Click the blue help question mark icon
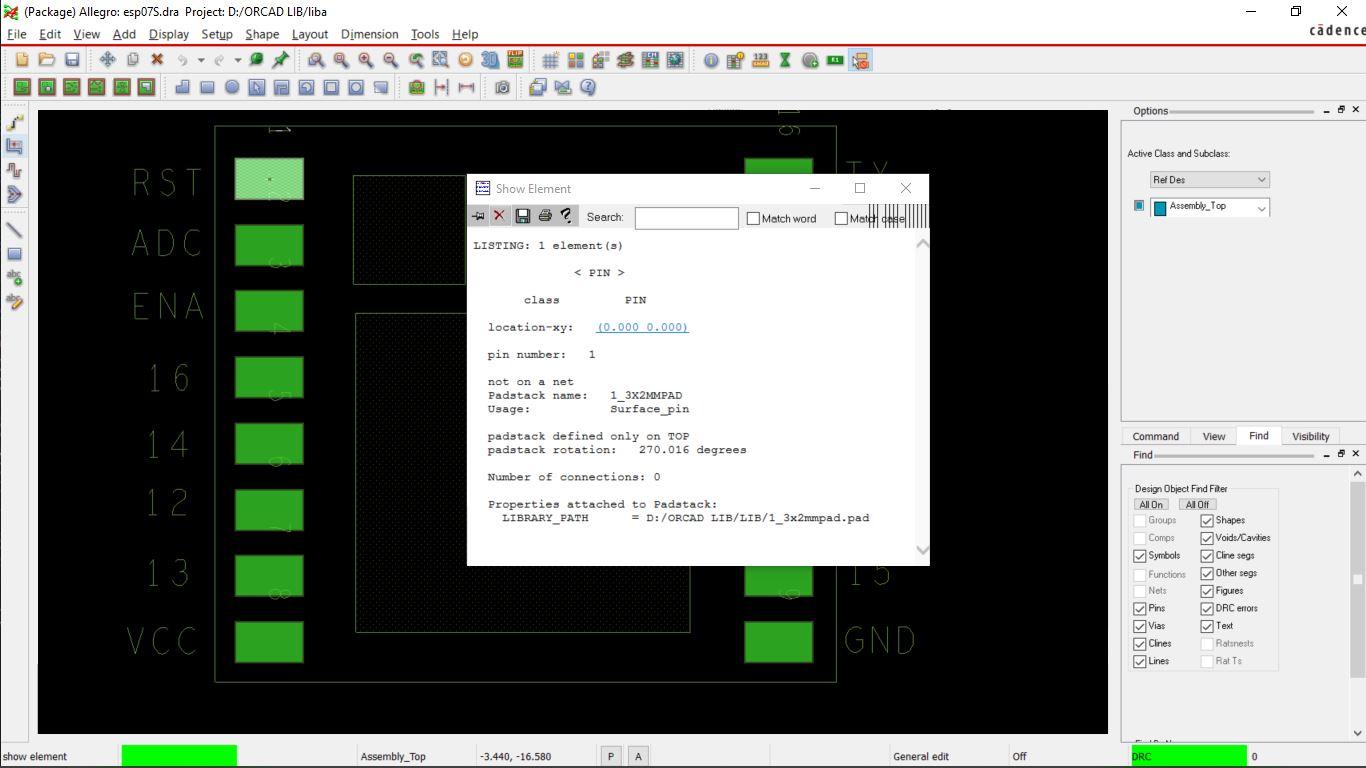Image resolution: width=1366 pixels, height=768 pixels. coord(588,87)
